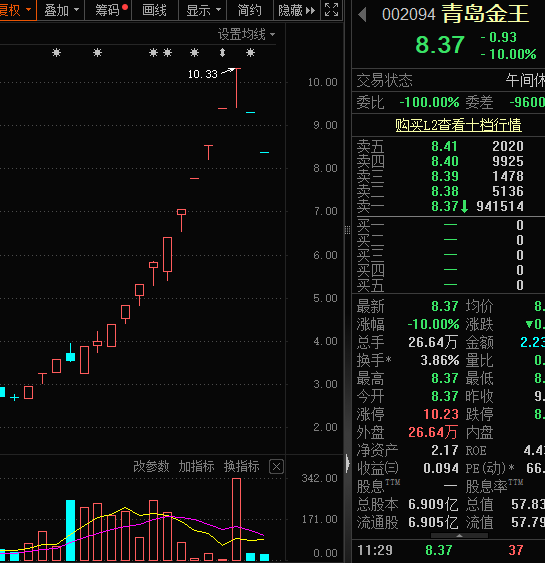Open the 购买L2查看十档行情 link

click(x=458, y=125)
